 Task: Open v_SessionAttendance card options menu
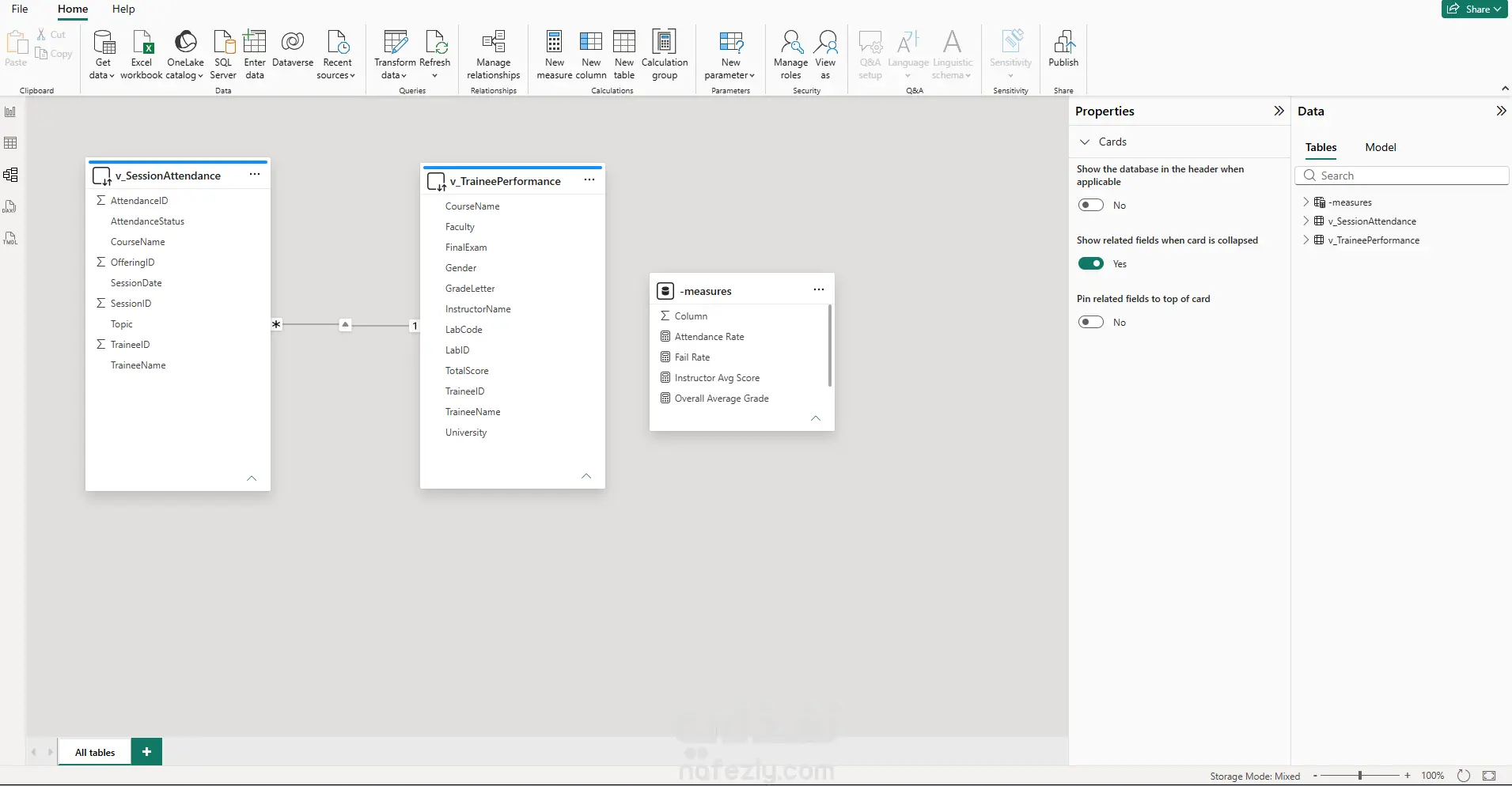click(255, 175)
